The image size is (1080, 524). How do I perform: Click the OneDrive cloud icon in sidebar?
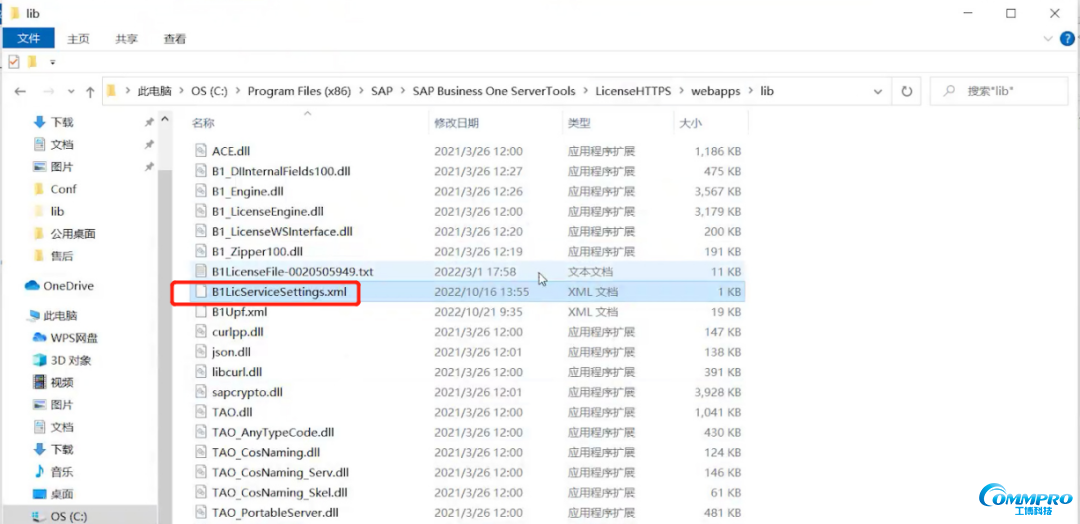32,286
